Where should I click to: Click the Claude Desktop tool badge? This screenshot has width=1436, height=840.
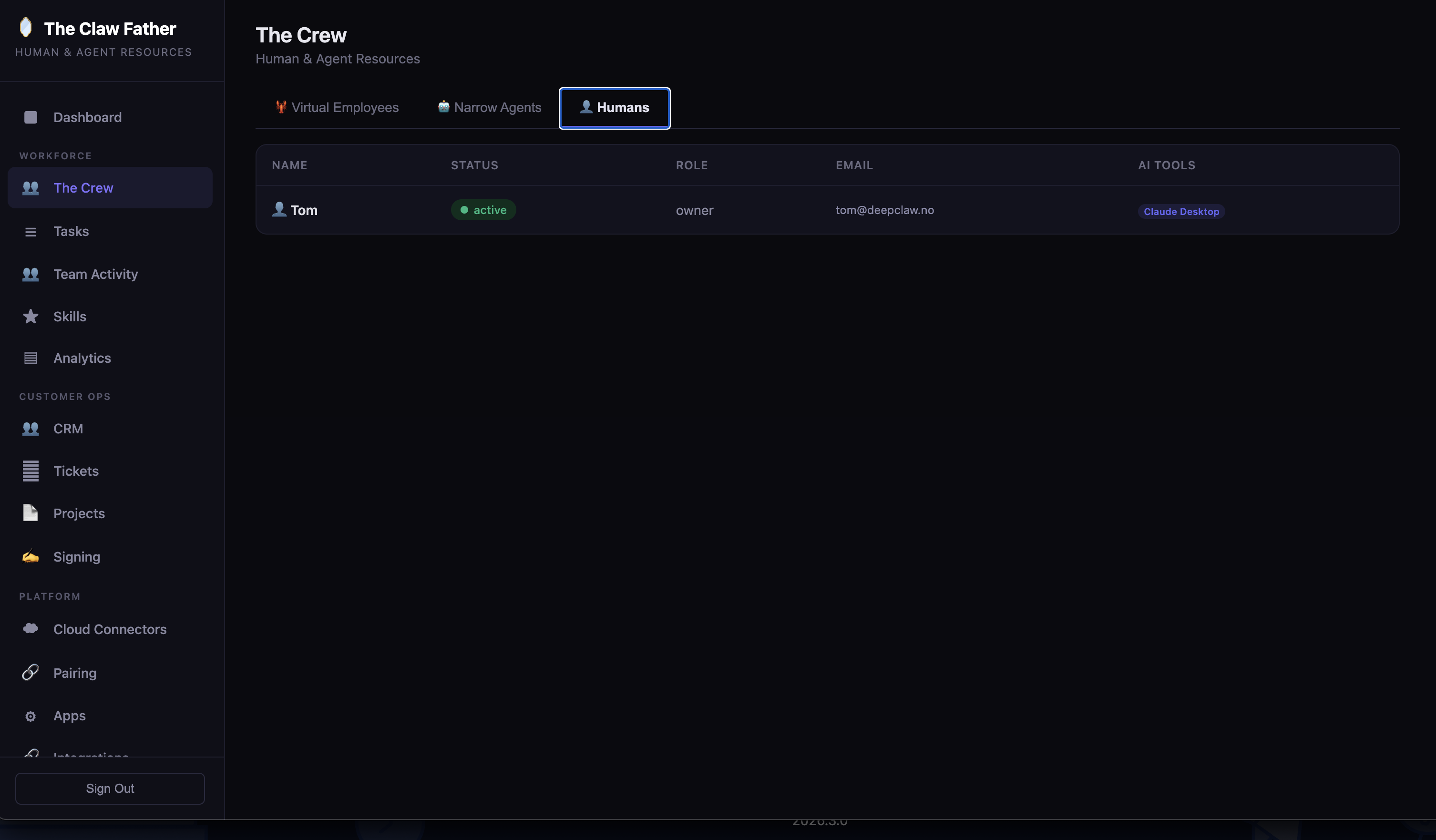coord(1181,211)
